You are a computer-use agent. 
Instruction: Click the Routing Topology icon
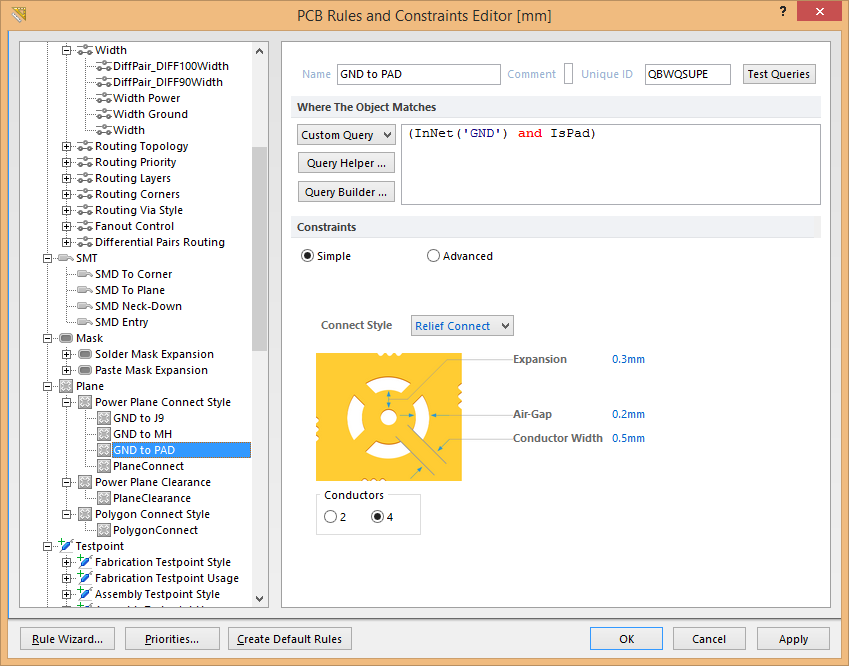click(84, 146)
